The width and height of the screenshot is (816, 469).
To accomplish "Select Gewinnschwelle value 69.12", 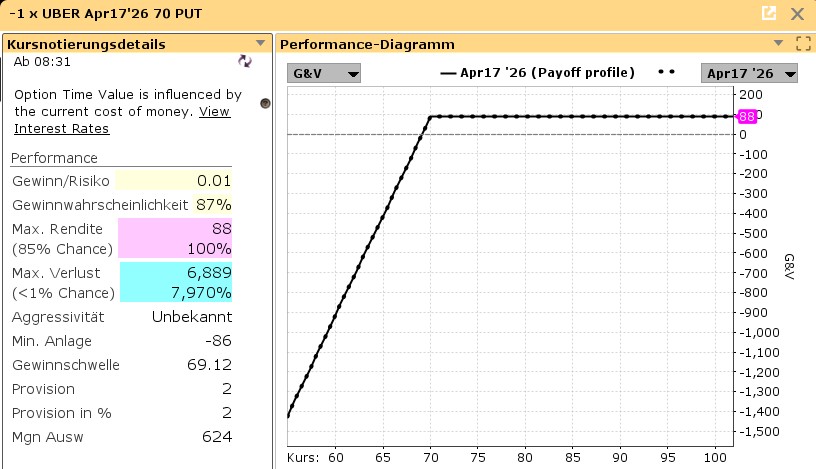I will coord(209,365).
